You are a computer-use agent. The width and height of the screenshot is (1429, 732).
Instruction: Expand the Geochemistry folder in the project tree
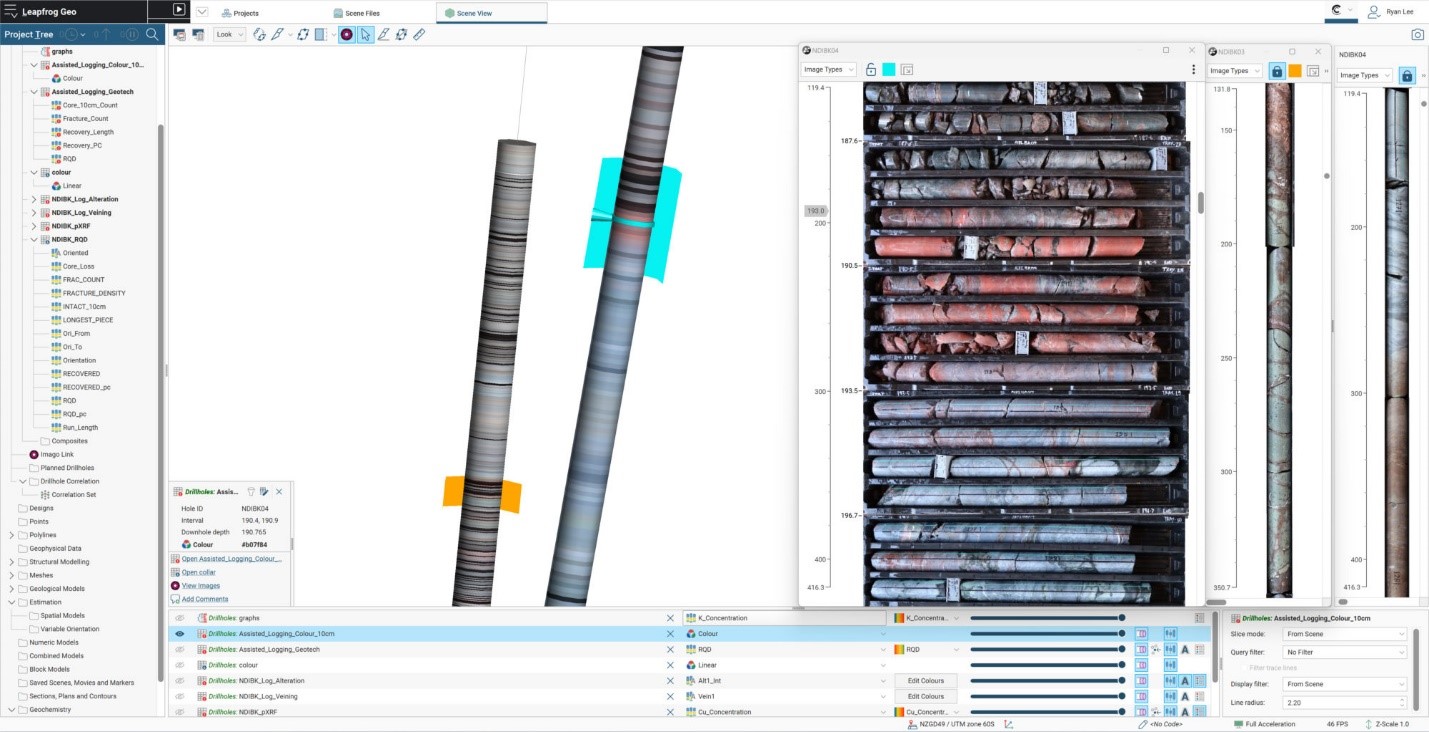point(12,710)
